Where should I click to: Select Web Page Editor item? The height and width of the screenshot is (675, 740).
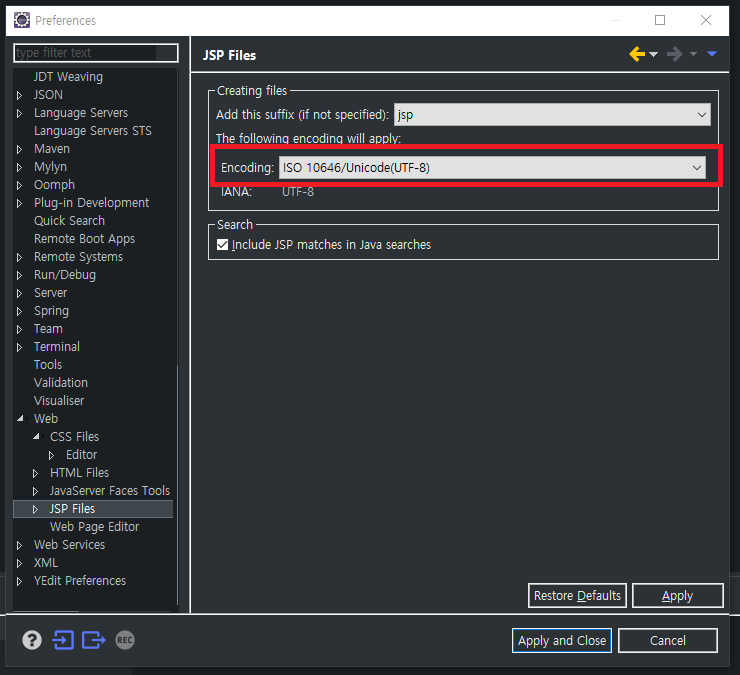94,526
